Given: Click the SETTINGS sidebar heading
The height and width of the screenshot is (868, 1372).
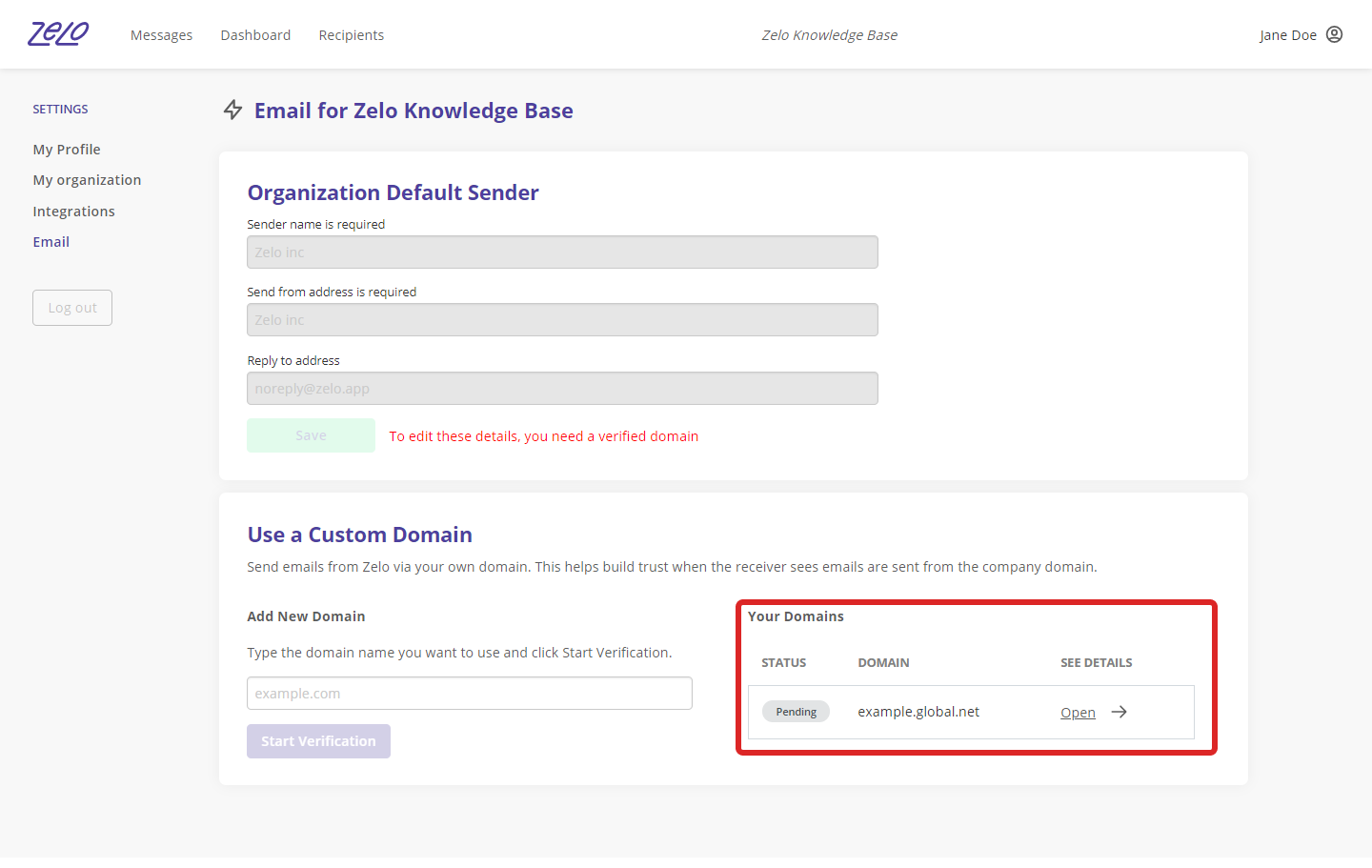Looking at the screenshot, I should click(60, 110).
